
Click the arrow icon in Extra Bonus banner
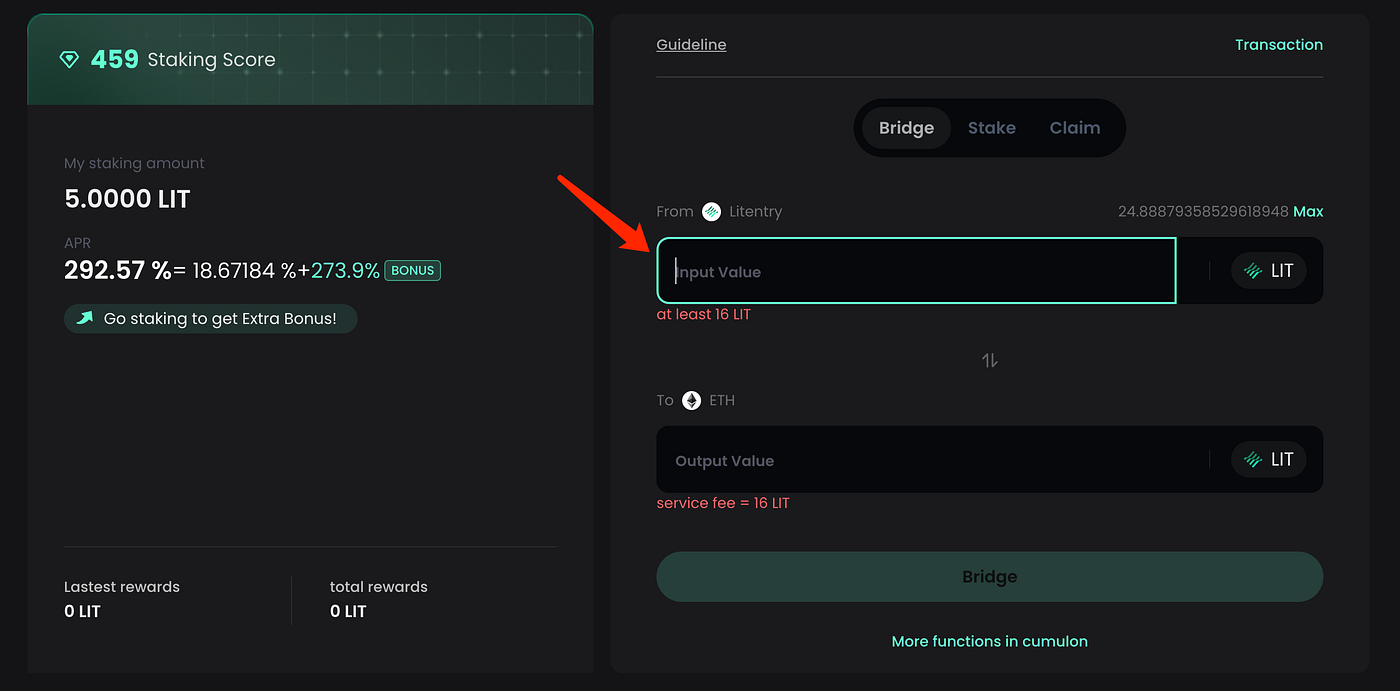click(x=85, y=319)
